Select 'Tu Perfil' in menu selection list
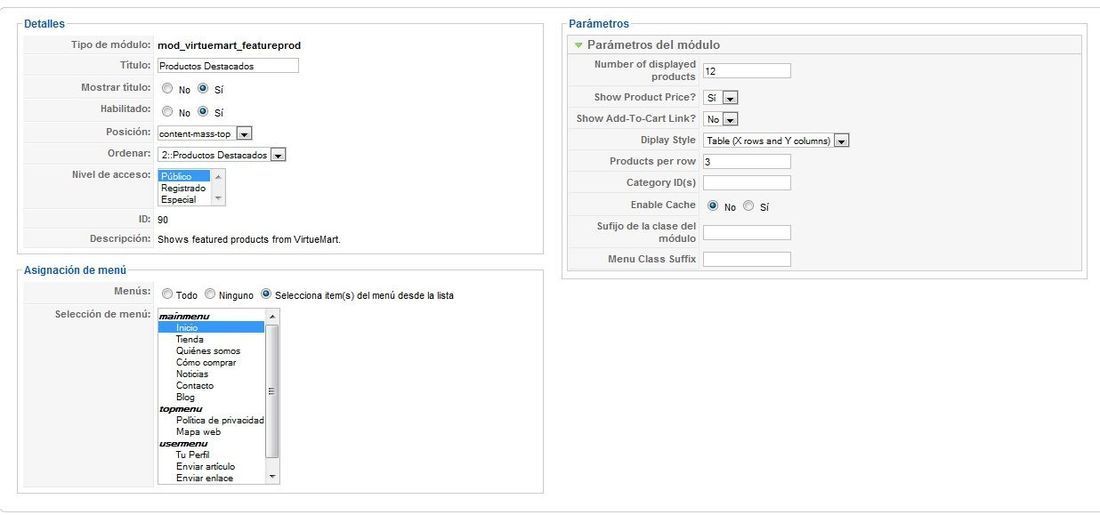This screenshot has width=1100, height=515. (x=211, y=455)
